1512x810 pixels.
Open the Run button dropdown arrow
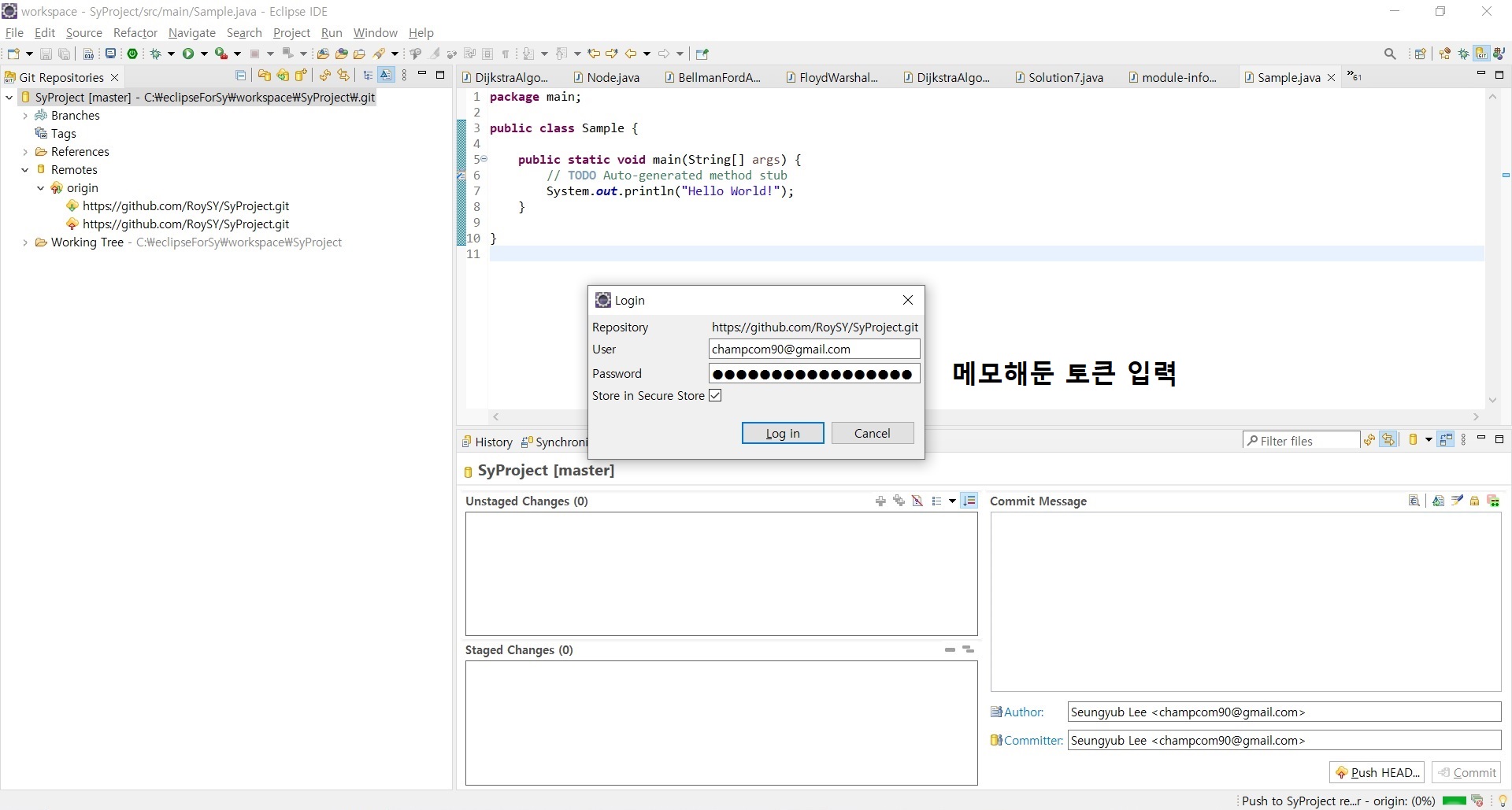click(x=204, y=54)
